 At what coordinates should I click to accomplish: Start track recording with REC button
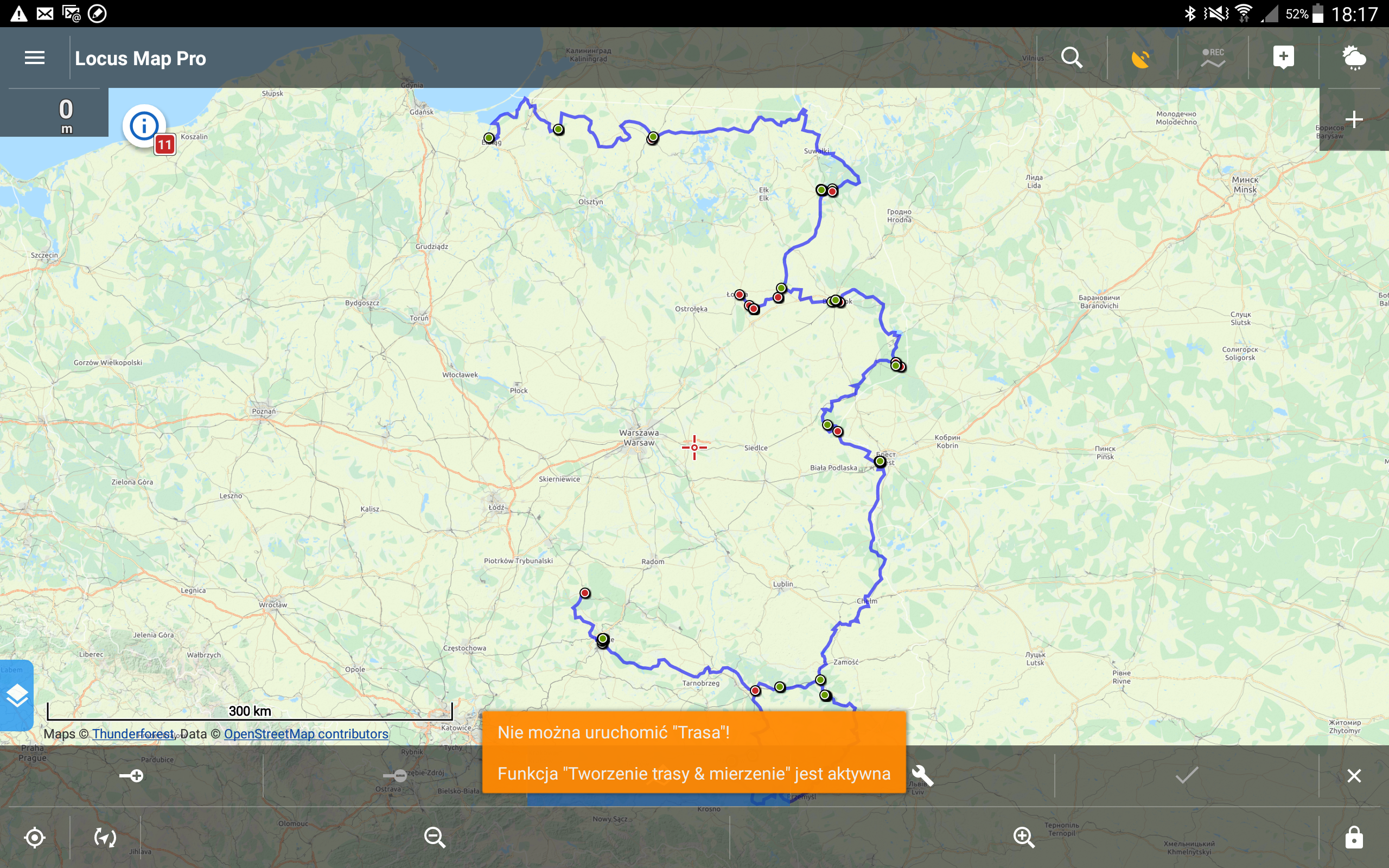pos(1213,58)
